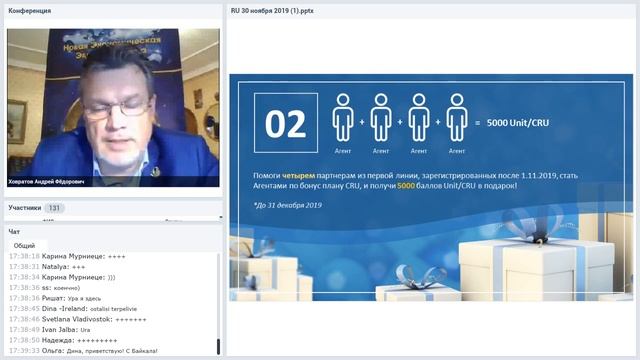Select Svetlana Vladivostok chat message
The height and width of the screenshot is (360, 640).
(78, 319)
